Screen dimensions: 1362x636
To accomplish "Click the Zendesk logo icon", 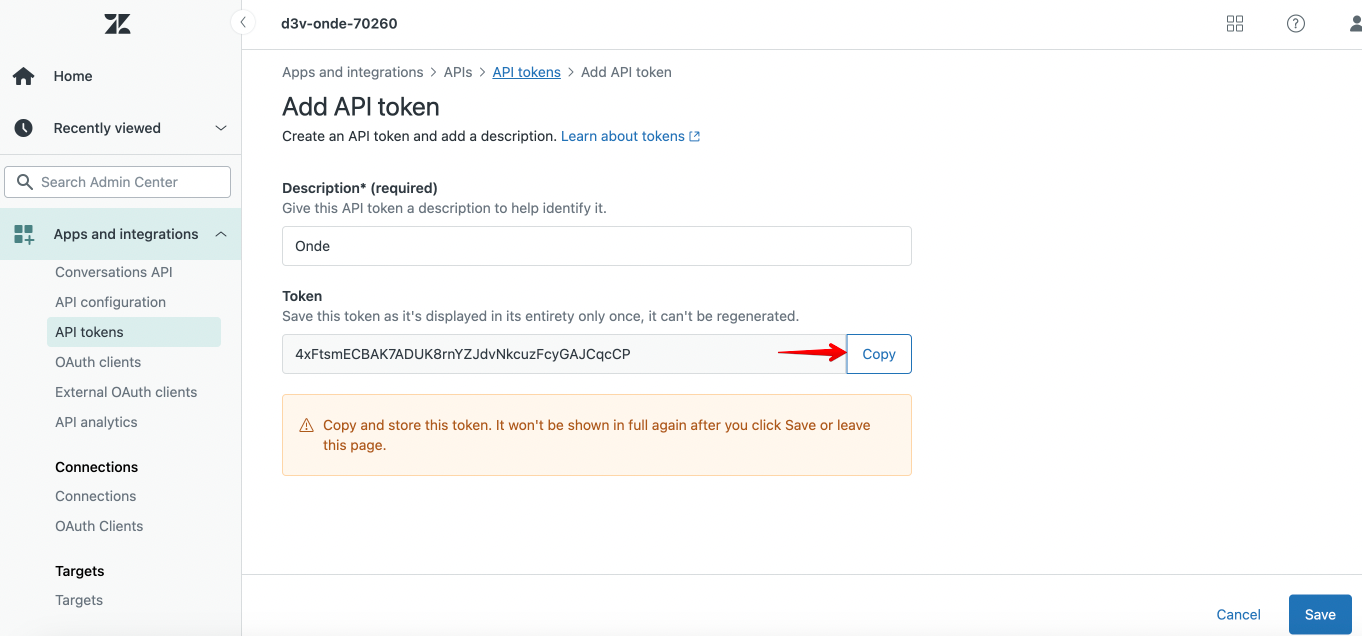I will pyautogui.click(x=117, y=24).
